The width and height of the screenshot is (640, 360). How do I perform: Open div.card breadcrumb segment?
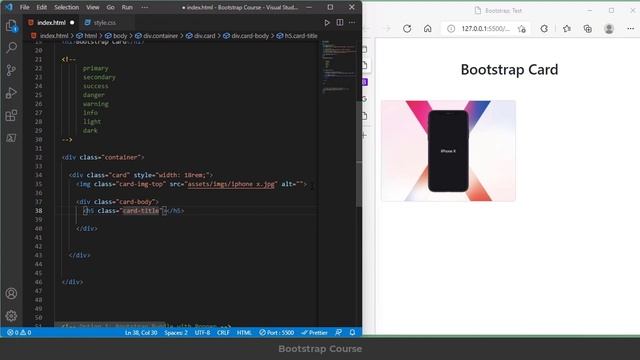pyautogui.click(x=204, y=36)
